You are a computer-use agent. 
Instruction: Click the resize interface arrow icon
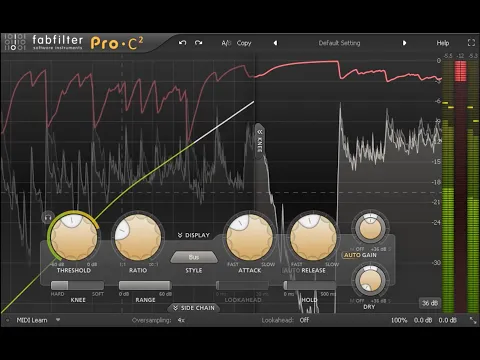pos(473,320)
